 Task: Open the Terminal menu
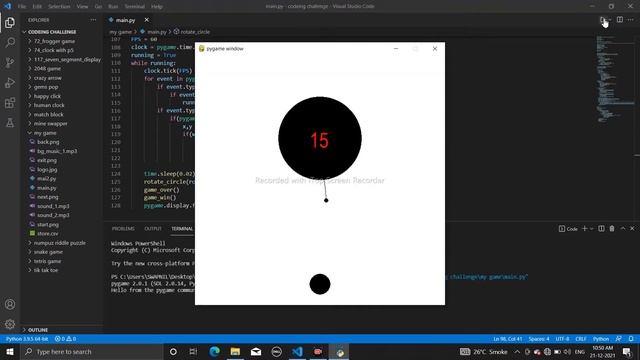pos(134,7)
